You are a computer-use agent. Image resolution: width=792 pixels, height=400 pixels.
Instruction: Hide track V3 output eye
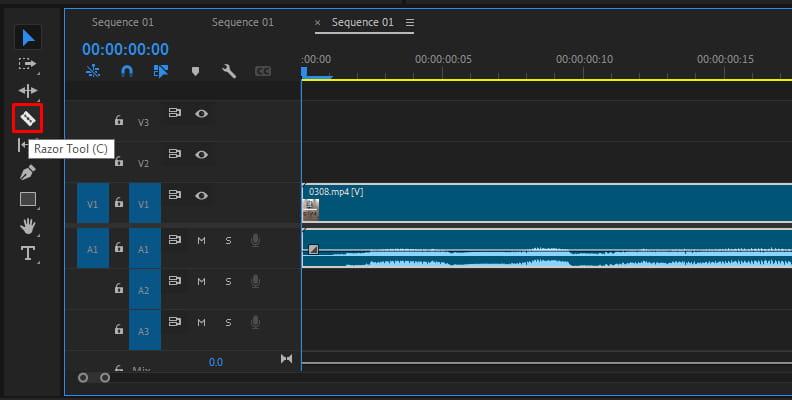coord(202,114)
